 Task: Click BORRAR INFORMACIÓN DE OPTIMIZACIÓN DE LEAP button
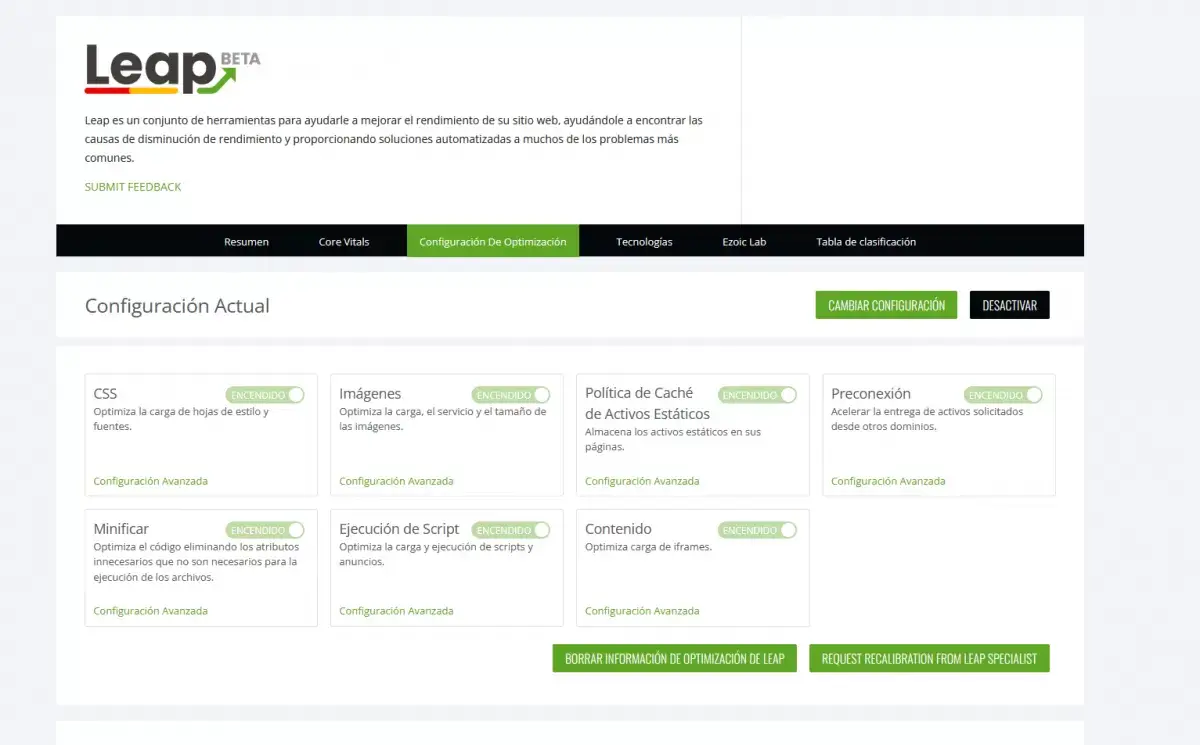(675, 658)
